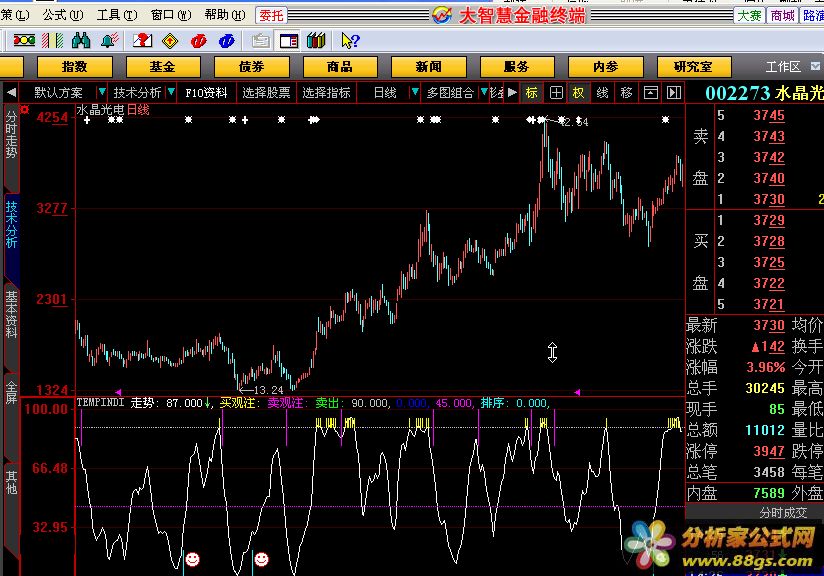Click the gray card toolbar icon
Screen dimensions: 824x576
tap(261, 40)
